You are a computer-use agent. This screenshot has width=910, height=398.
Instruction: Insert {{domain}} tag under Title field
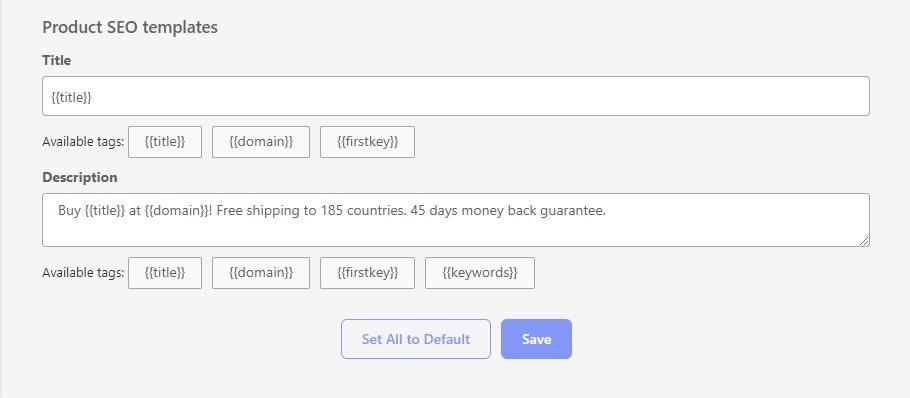click(261, 142)
